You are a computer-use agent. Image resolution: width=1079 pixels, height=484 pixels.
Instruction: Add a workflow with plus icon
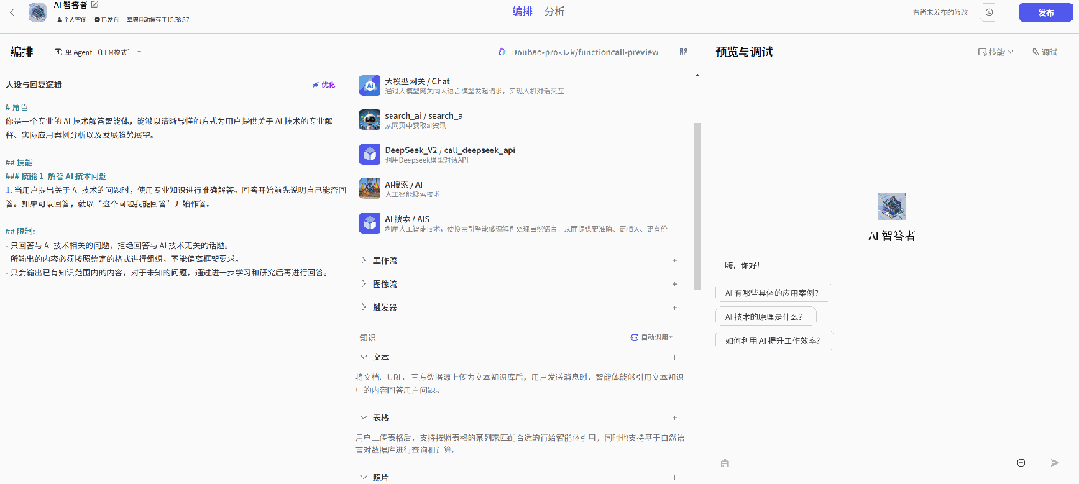[x=674, y=262]
